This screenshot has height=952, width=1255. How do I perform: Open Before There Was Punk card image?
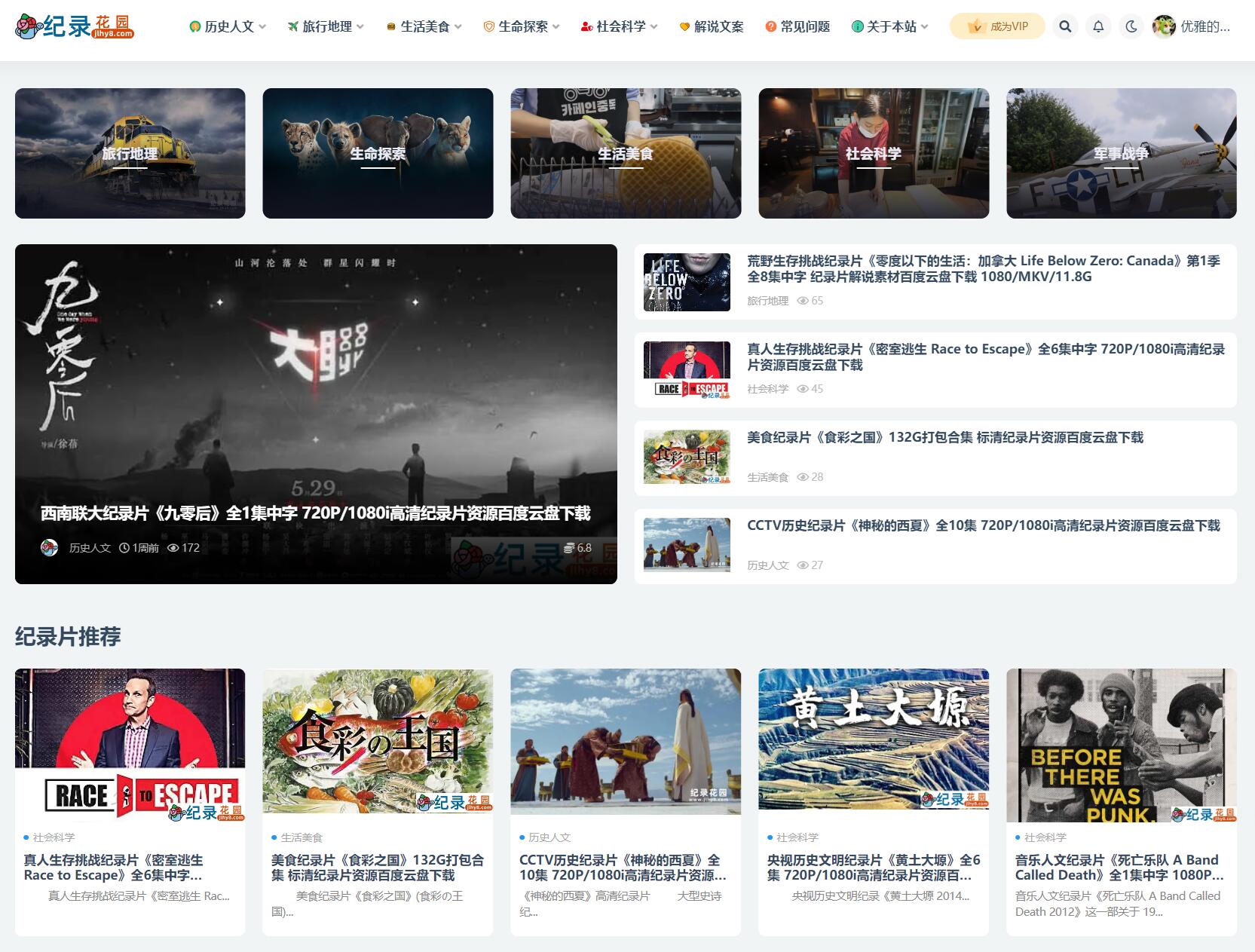[x=1122, y=745]
